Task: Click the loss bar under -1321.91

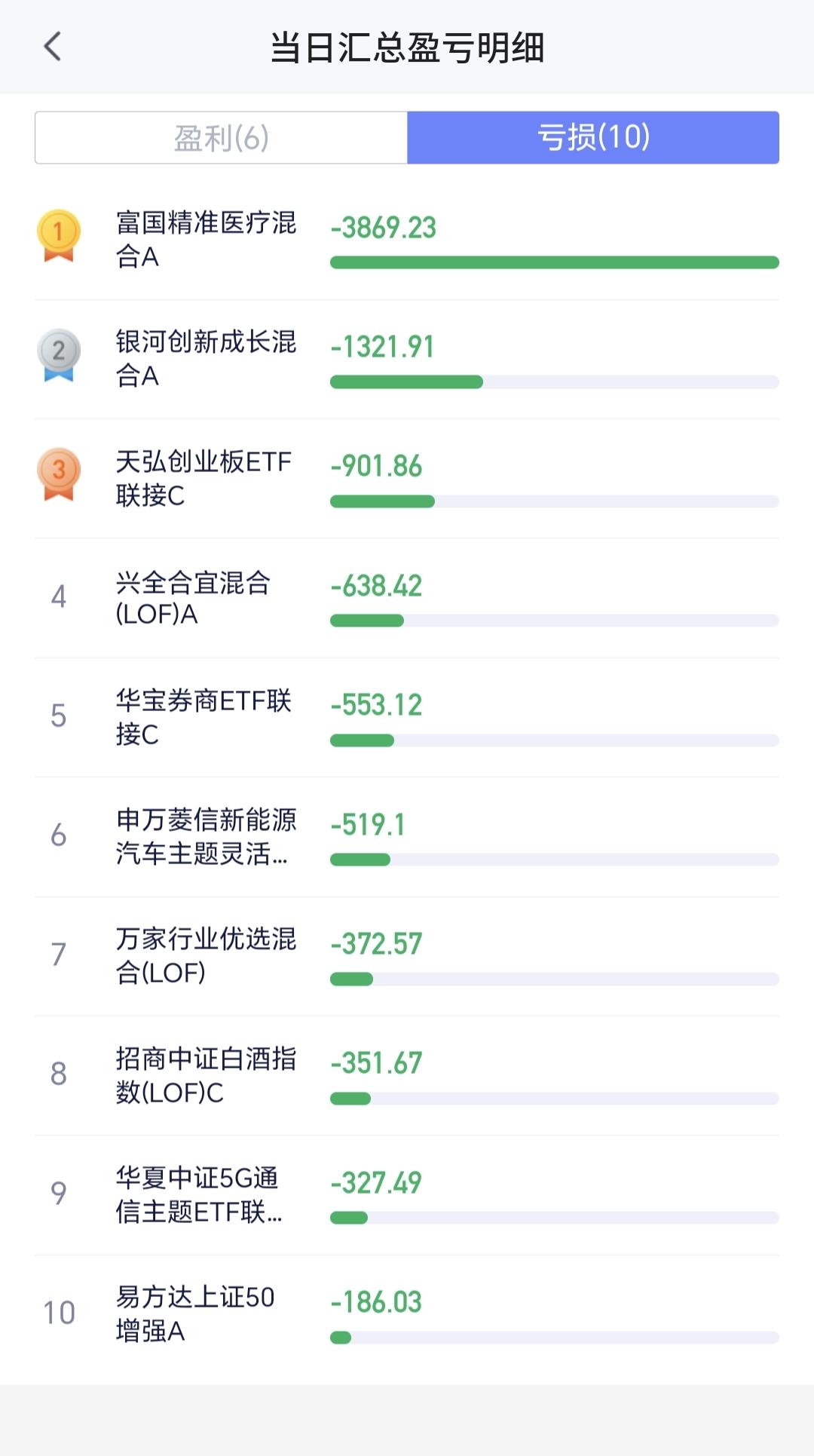Action: (555, 382)
